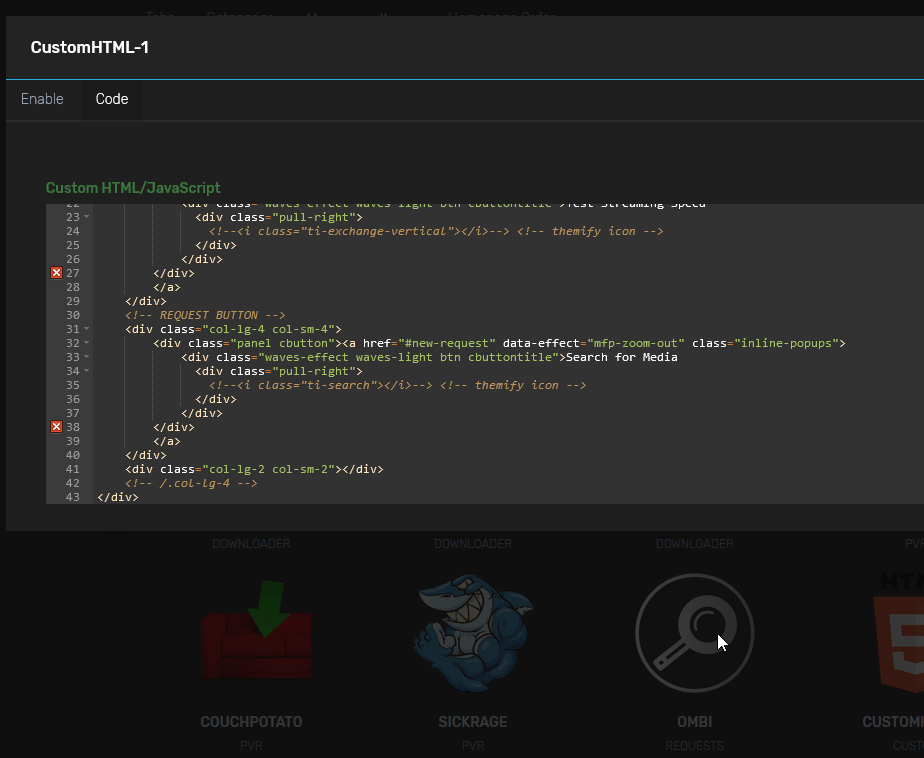Collapse the fold arrow on line 31
The width and height of the screenshot is (924, 758).
coord(87,329)
